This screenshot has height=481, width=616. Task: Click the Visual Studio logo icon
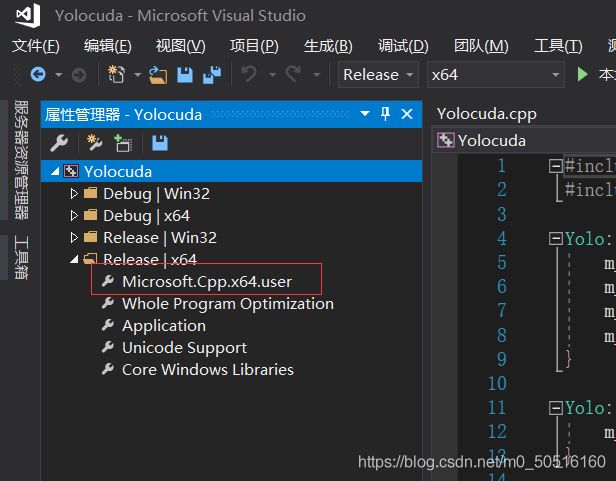pos(28,15)
